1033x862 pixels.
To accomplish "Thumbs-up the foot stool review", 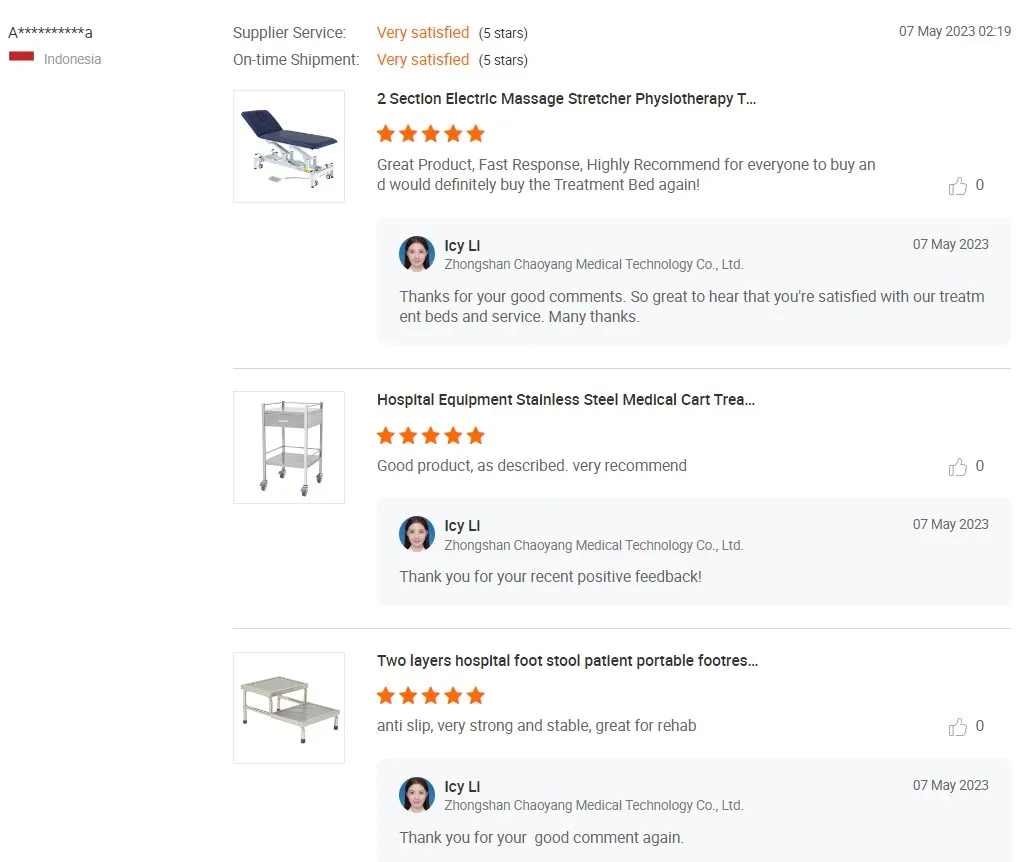I will point(958,727).
